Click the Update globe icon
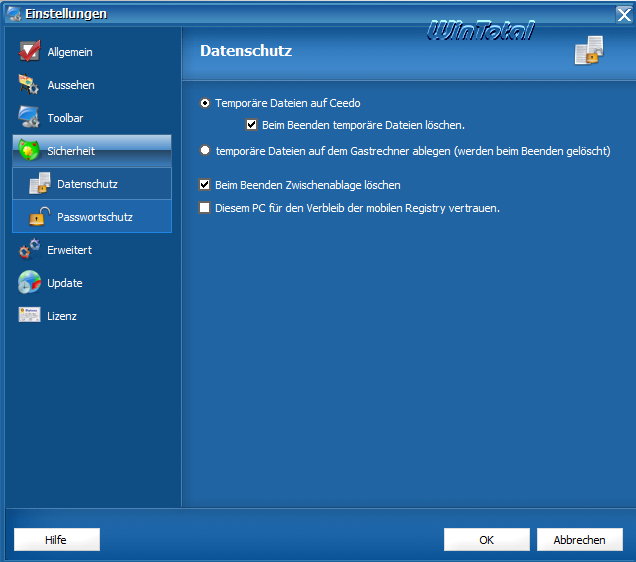Viewport: 636px width, 562px height. tap(29, 282)
